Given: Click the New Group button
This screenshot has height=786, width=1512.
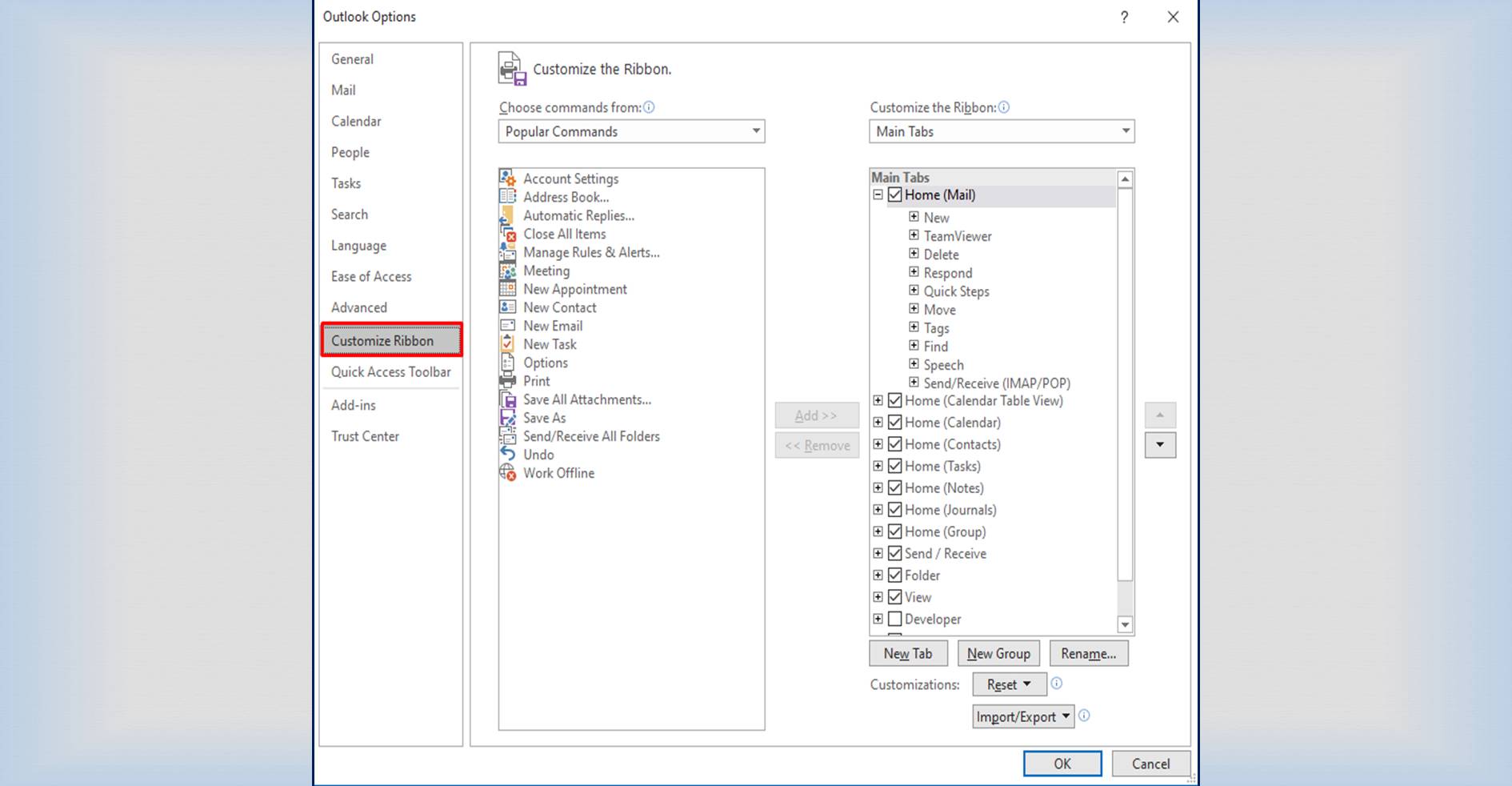Looking at the screenshot, I should pyautogui.click(x=998, y=653).
